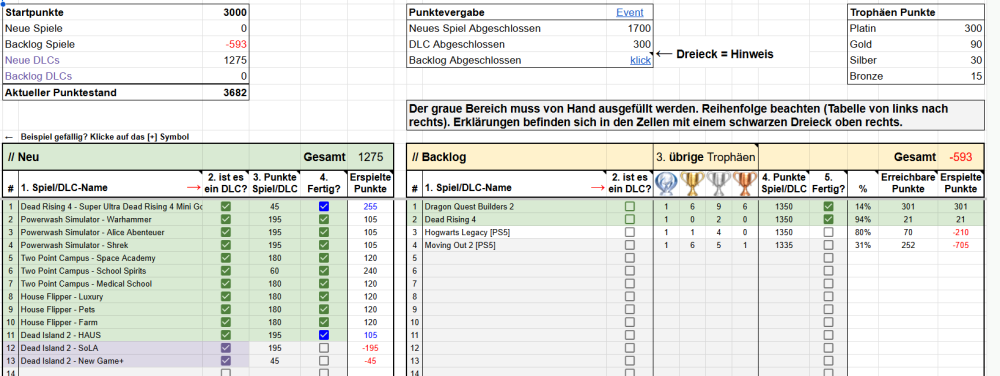The image size is (1000, 376).
Task: Toggle Fertig checkbox for Dead Island 2 - SoLA
Action: [x=324, y=348]
